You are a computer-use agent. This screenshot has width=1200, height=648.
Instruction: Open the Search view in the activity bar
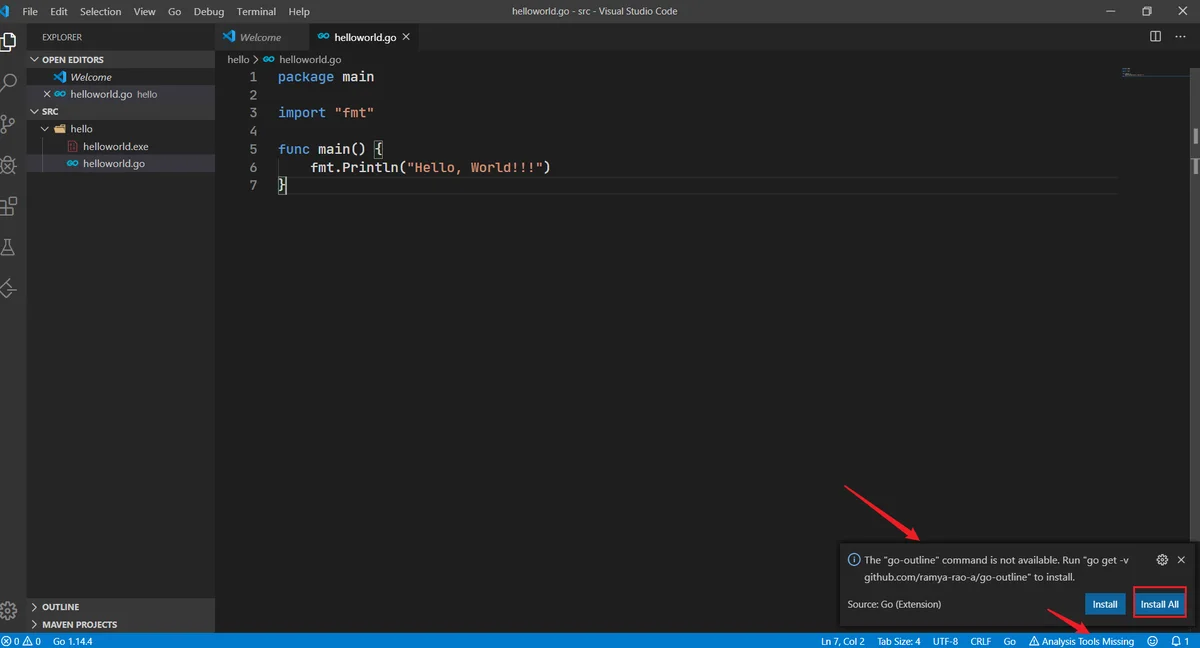click(9, 83)
